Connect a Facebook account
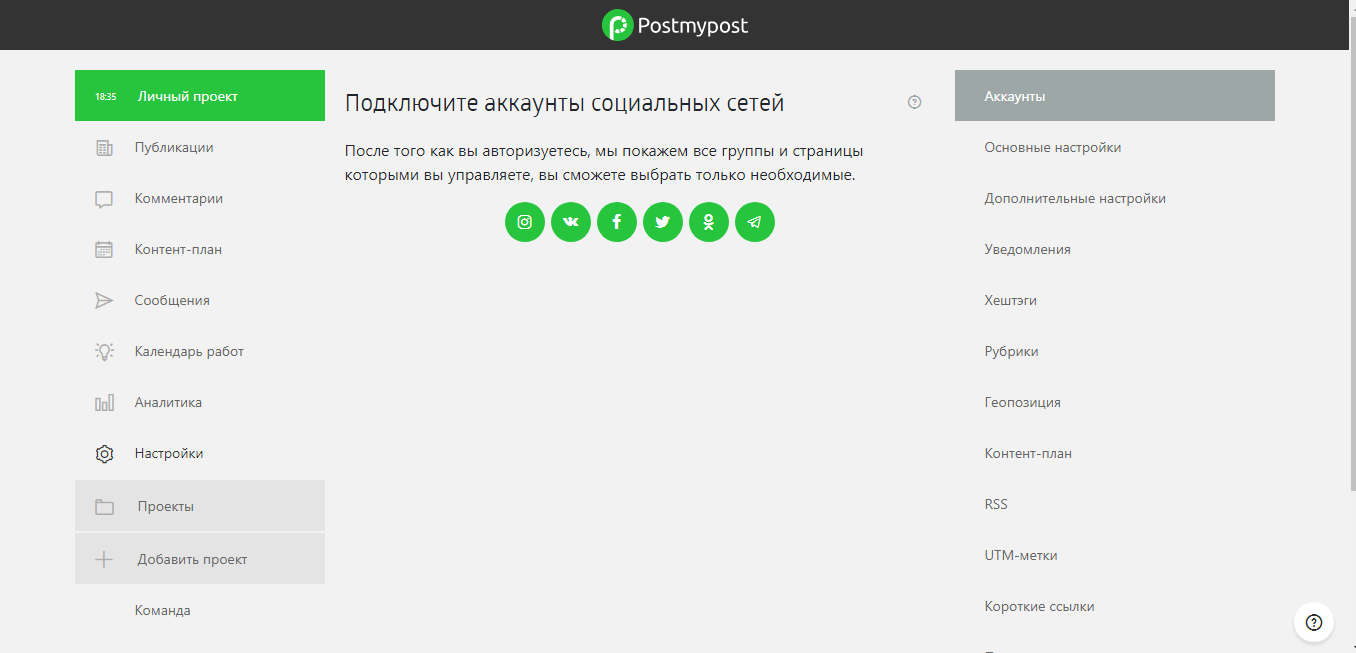Viewport: 1356px width, 653px height. (x=617, y=222)
